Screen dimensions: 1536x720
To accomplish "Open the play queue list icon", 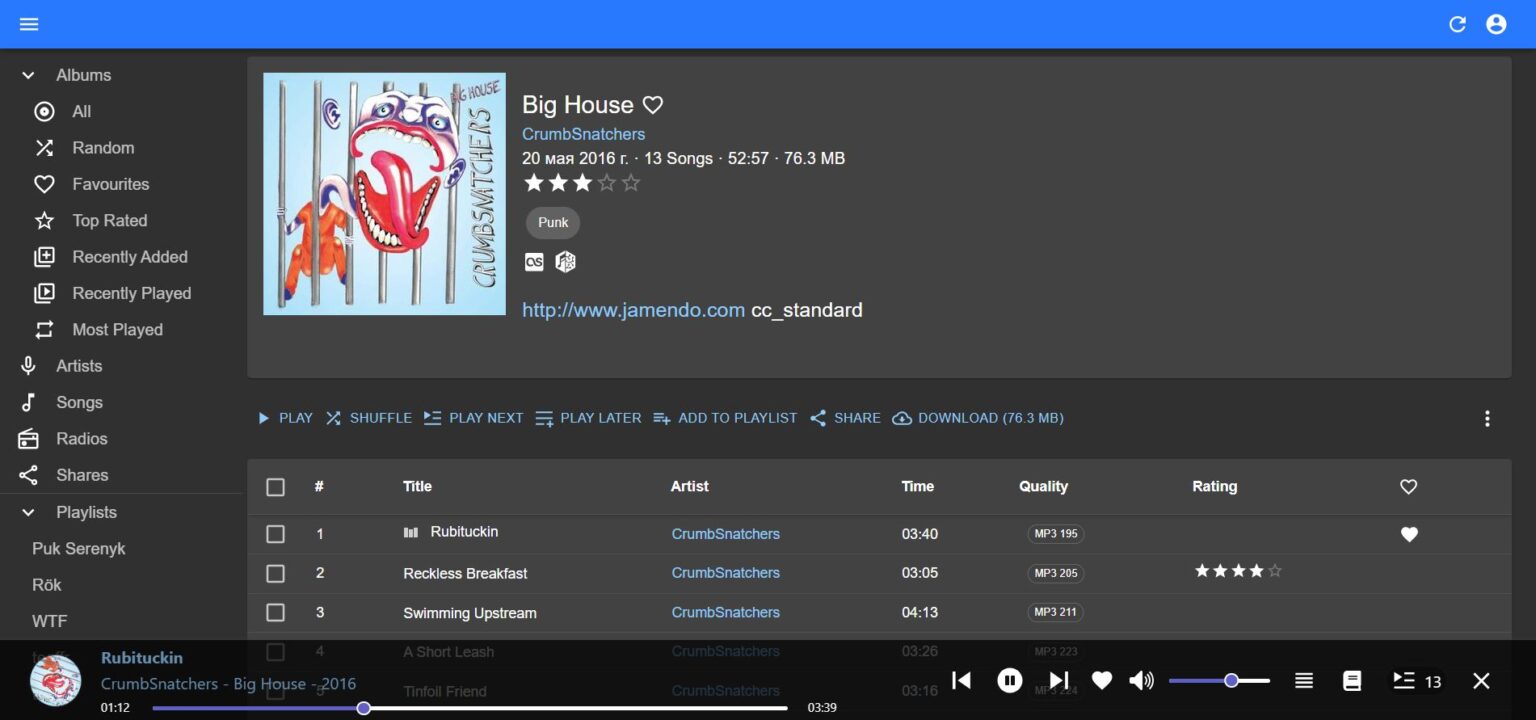I will [x=1304, y=681].
